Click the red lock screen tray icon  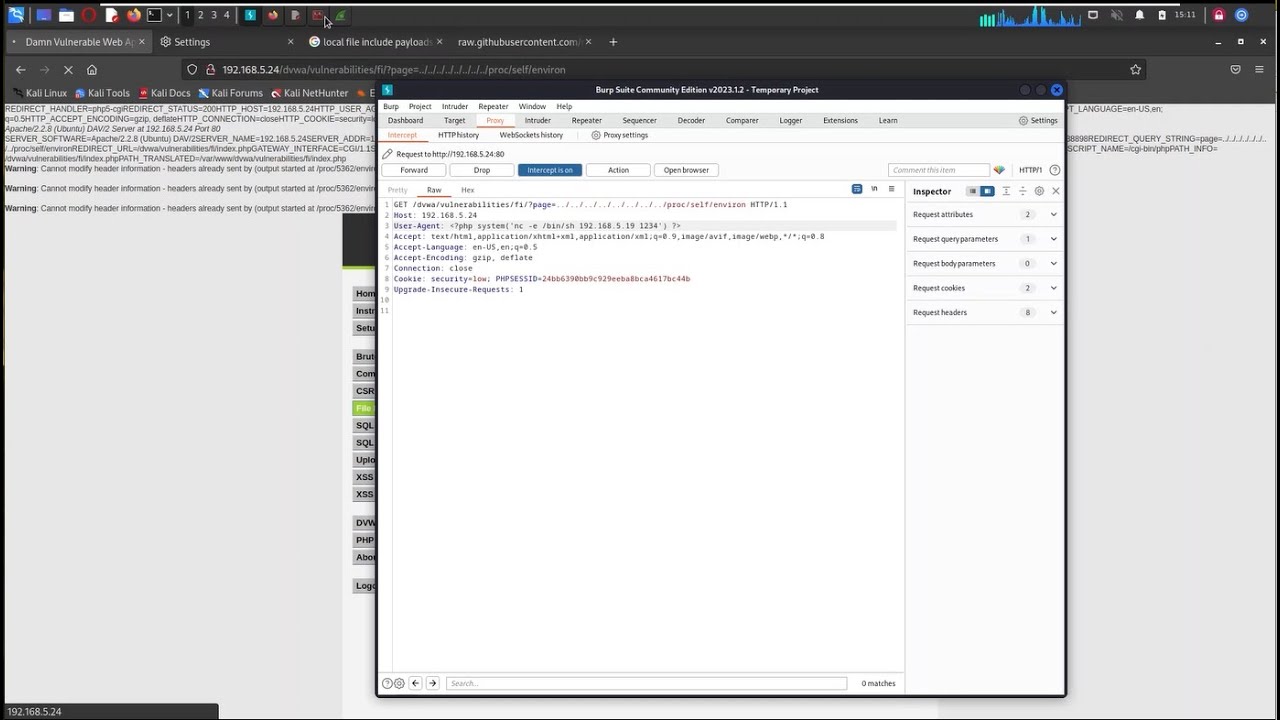(x=1219, y=15)
